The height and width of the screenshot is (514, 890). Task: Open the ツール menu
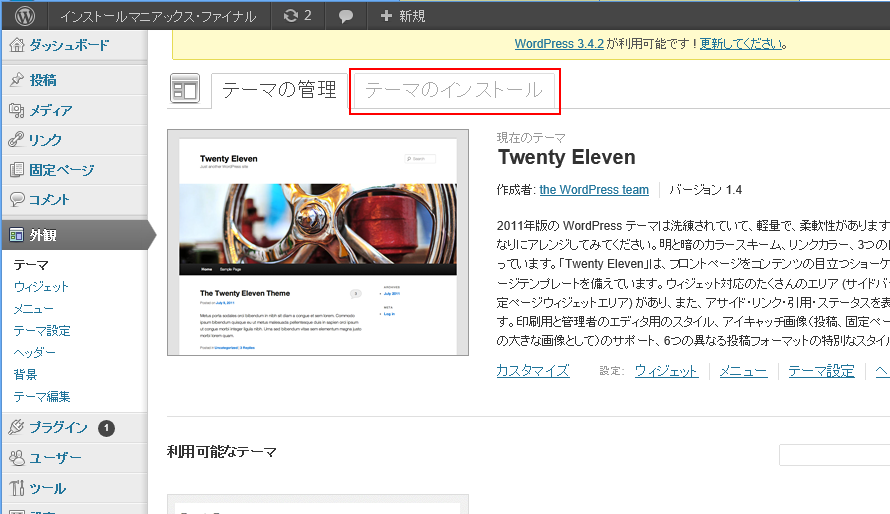[x=48, y=488]
